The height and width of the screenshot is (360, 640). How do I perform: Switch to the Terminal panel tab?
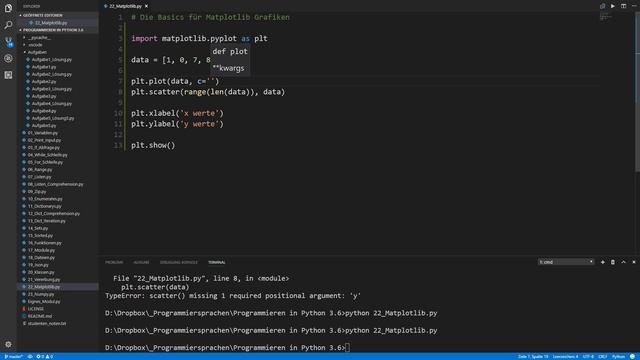tap(216, 262)
